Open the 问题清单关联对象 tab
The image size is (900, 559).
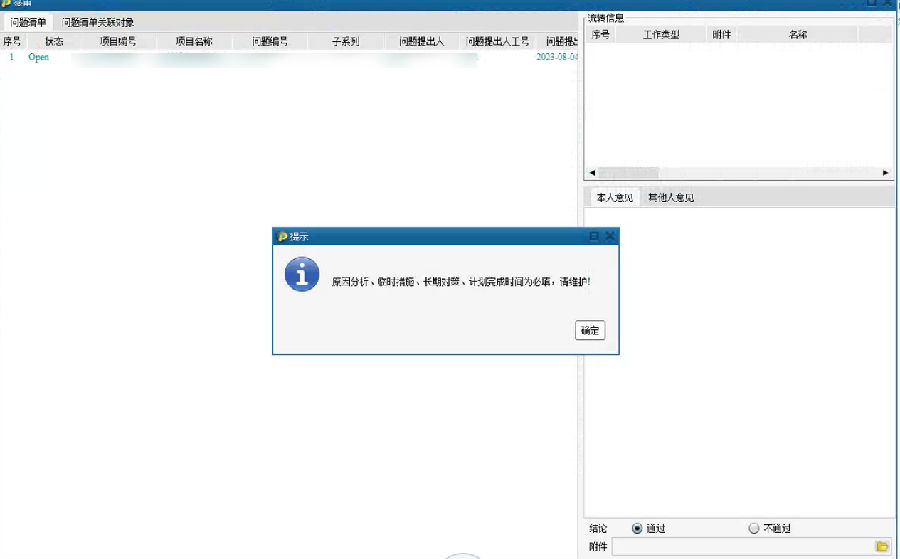98,22
